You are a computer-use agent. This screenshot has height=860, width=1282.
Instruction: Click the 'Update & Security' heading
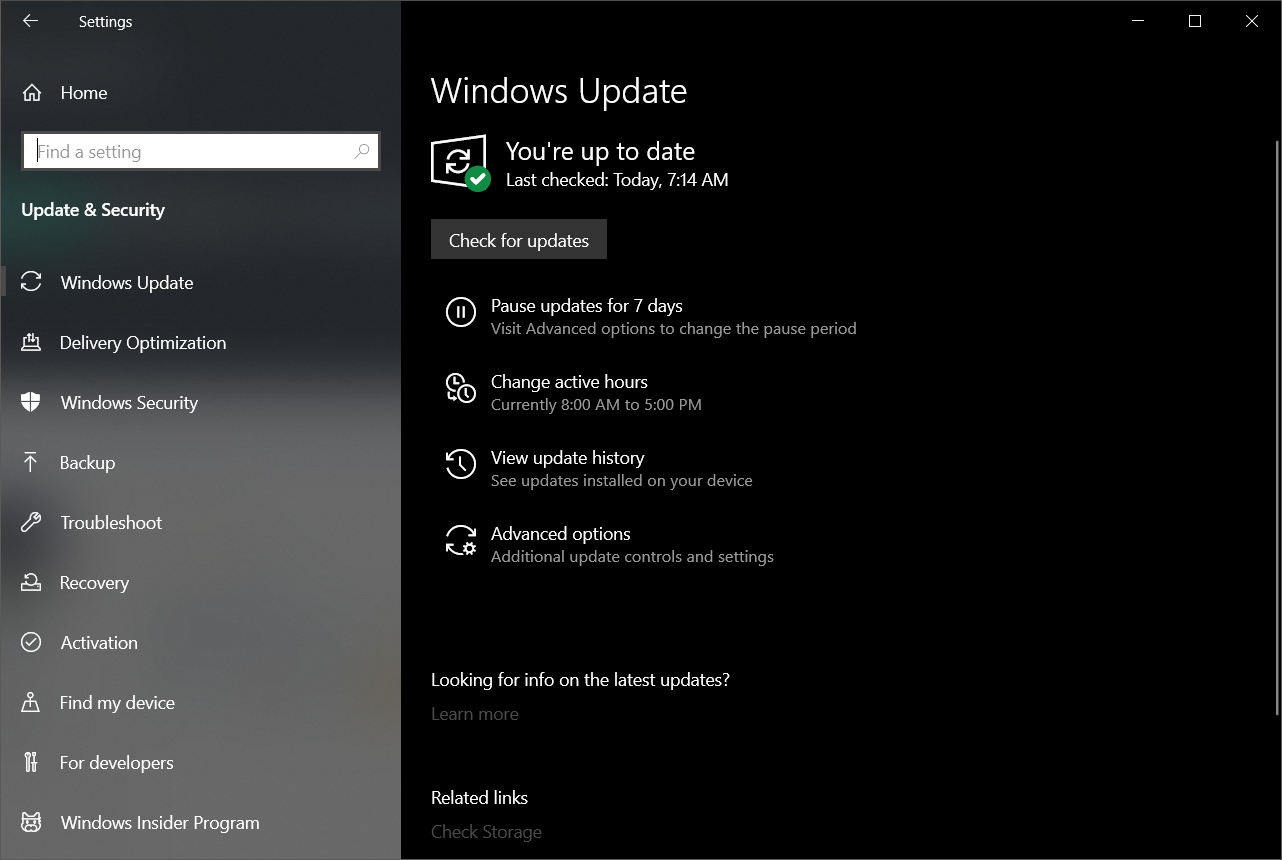[93, 210]
